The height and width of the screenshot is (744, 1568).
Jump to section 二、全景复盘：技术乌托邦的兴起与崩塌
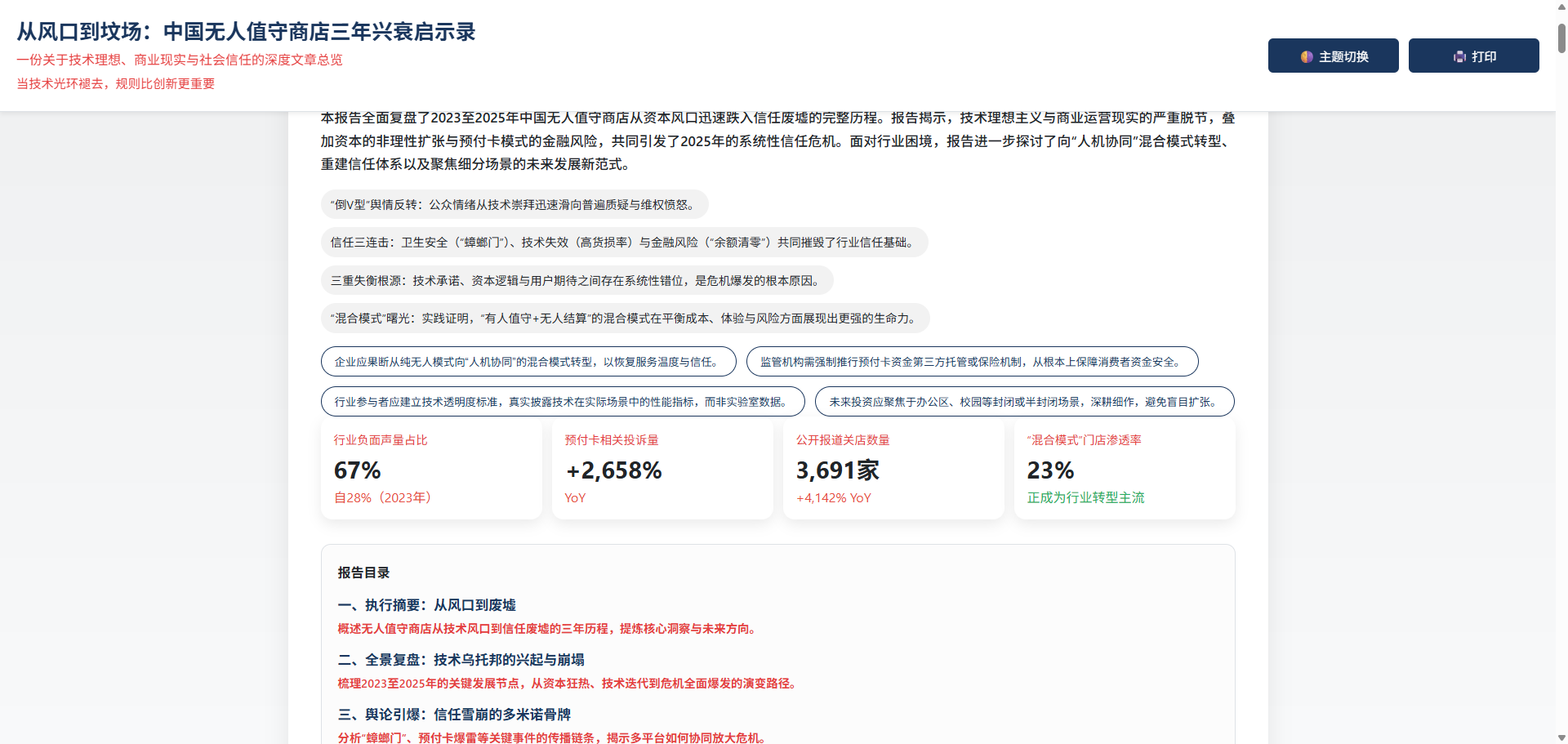coord(461,660)
